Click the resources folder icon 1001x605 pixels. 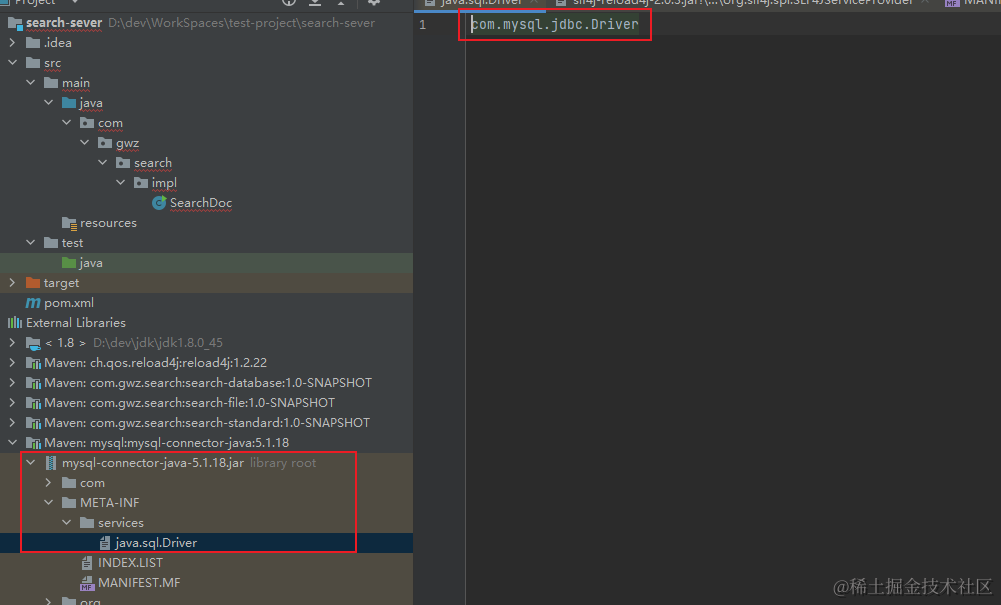pyautogui.click(x=69, y=223)
